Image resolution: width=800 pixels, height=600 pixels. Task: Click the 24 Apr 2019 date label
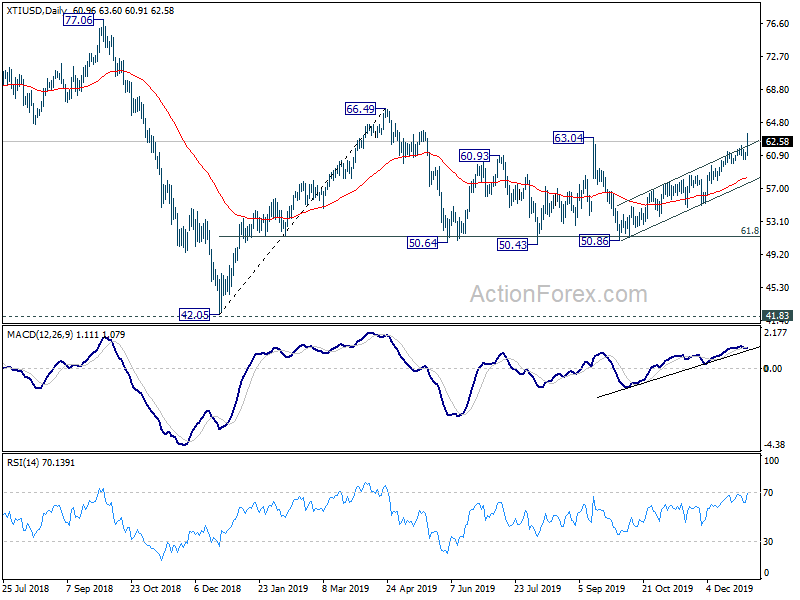[411, 588]
